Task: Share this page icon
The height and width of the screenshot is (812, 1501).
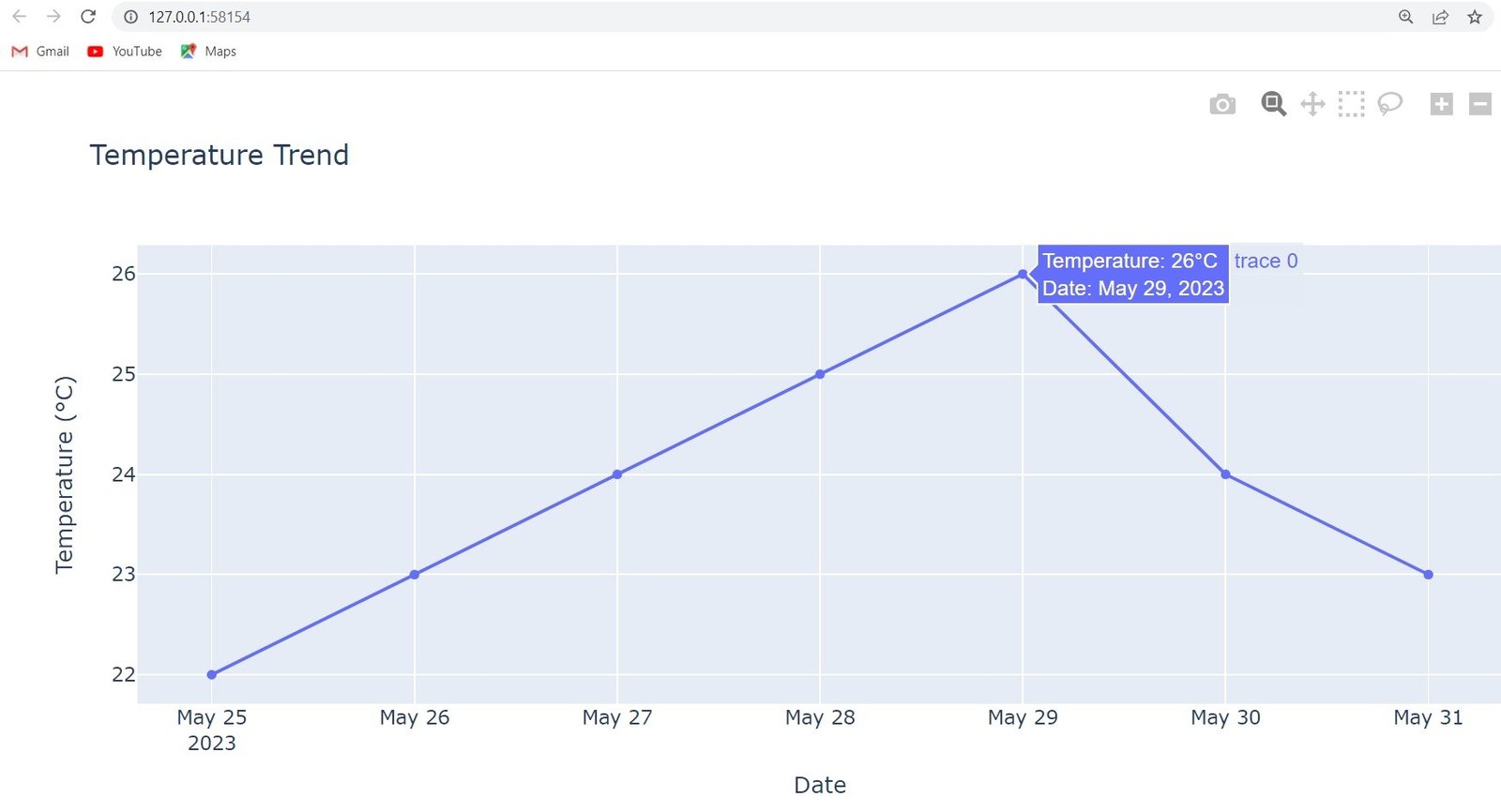Action: click(1440, 17)
